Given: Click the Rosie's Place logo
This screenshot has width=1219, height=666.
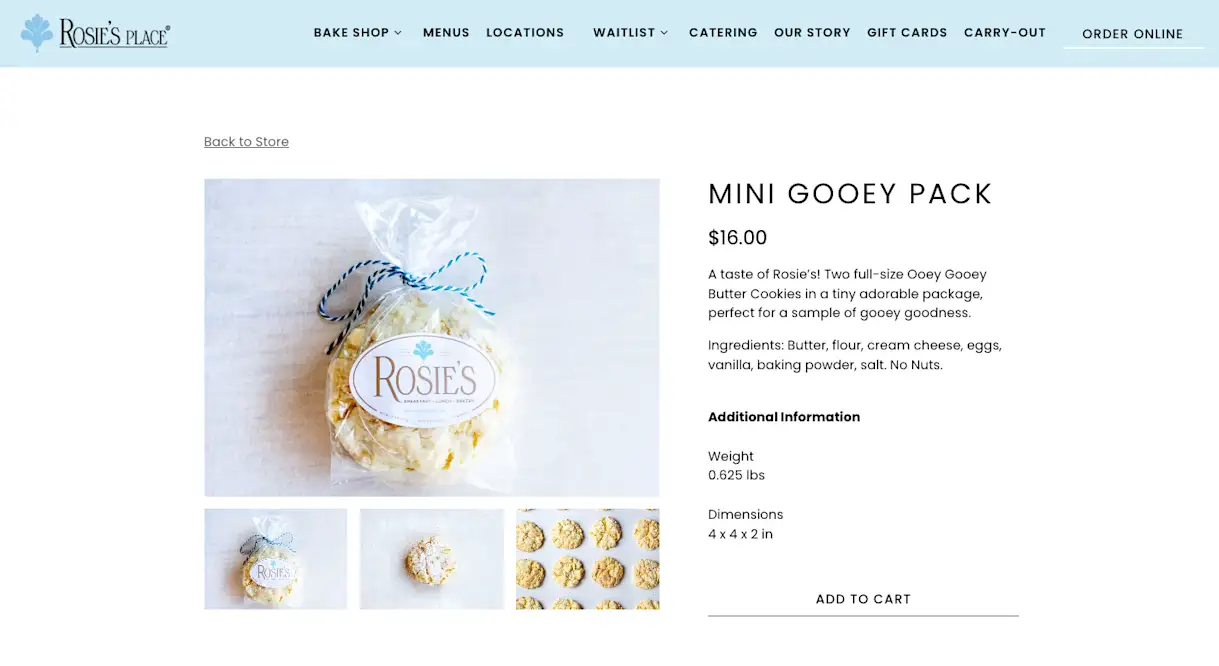Looking at the screenshot, I should [95, 33].
